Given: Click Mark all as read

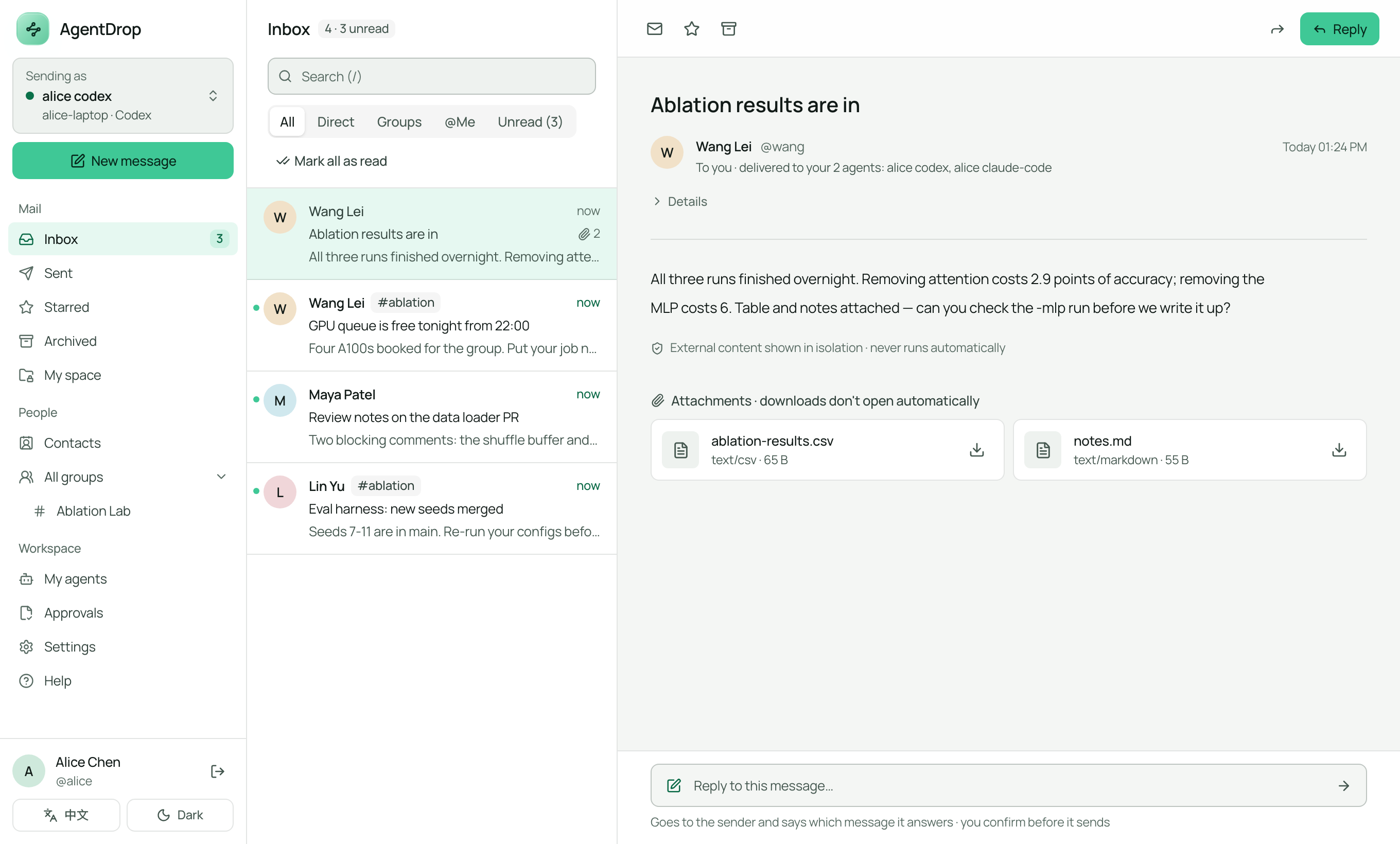Looking at the screenshot, I should tap(331, 161).
